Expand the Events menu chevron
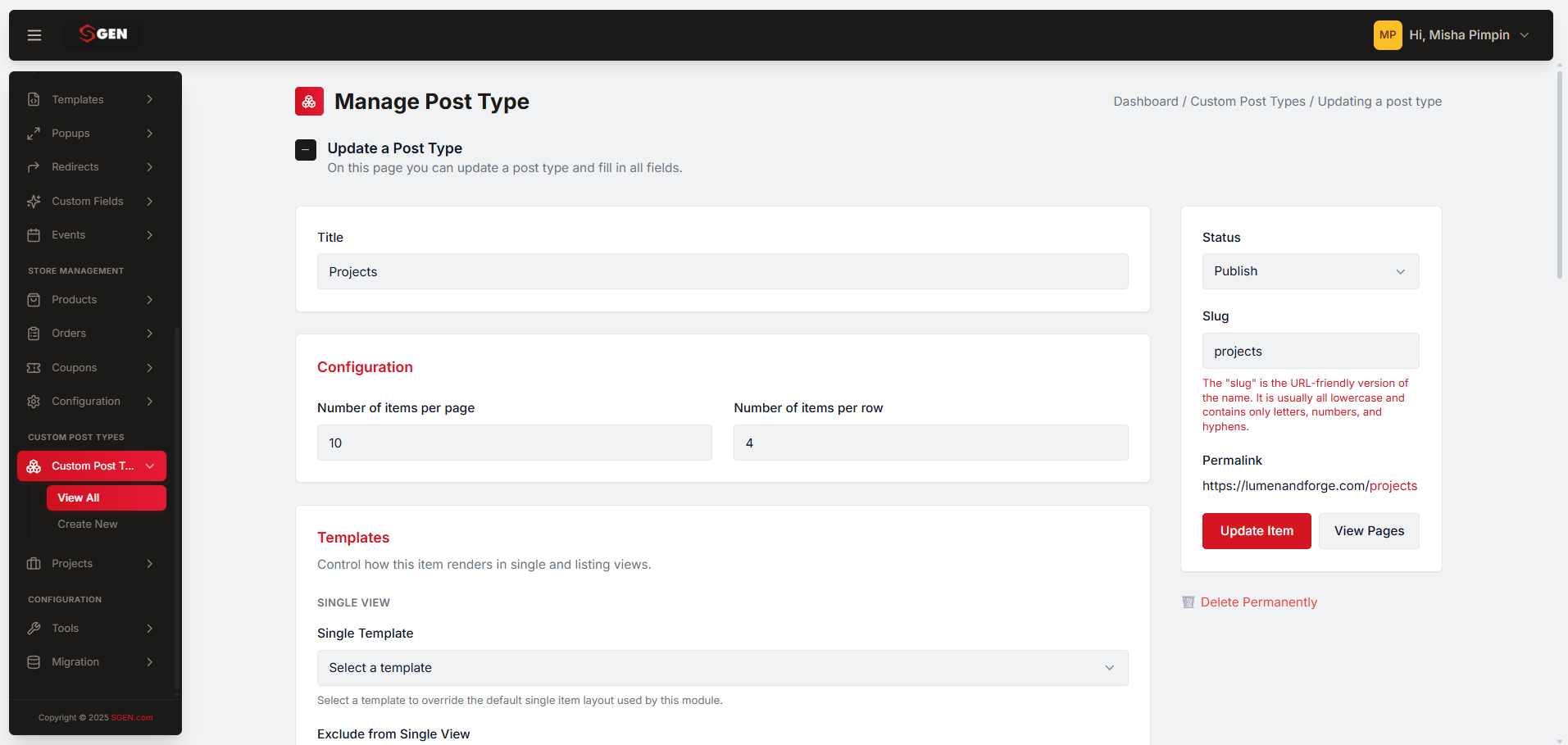 point(150,235)
